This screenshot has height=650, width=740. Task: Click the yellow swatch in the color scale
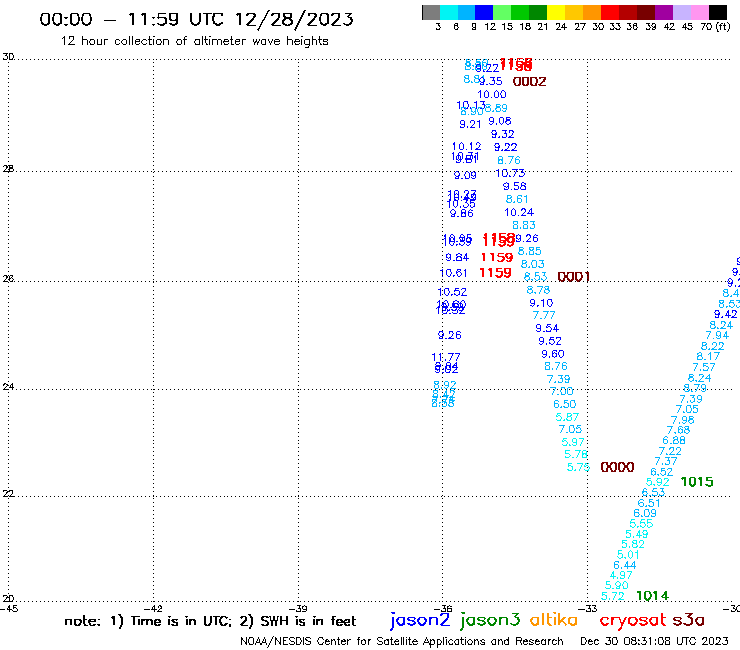point(556,12)
